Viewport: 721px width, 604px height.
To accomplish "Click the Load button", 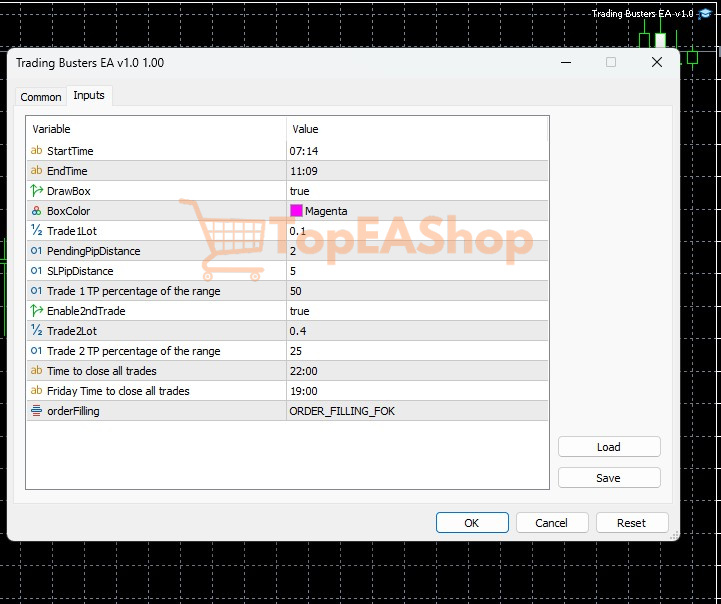I will click(x=608, y=447).
